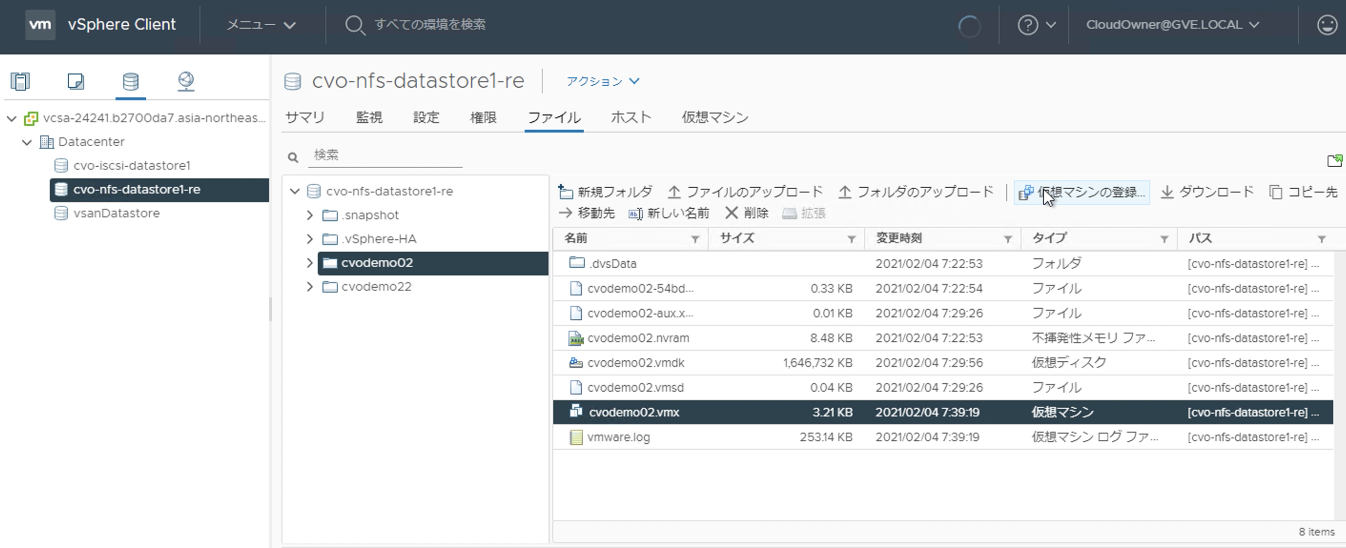Collapse the Datacenter tree node
The width and height of the screenshot is (1346, 548).
[x=28, y=142]
